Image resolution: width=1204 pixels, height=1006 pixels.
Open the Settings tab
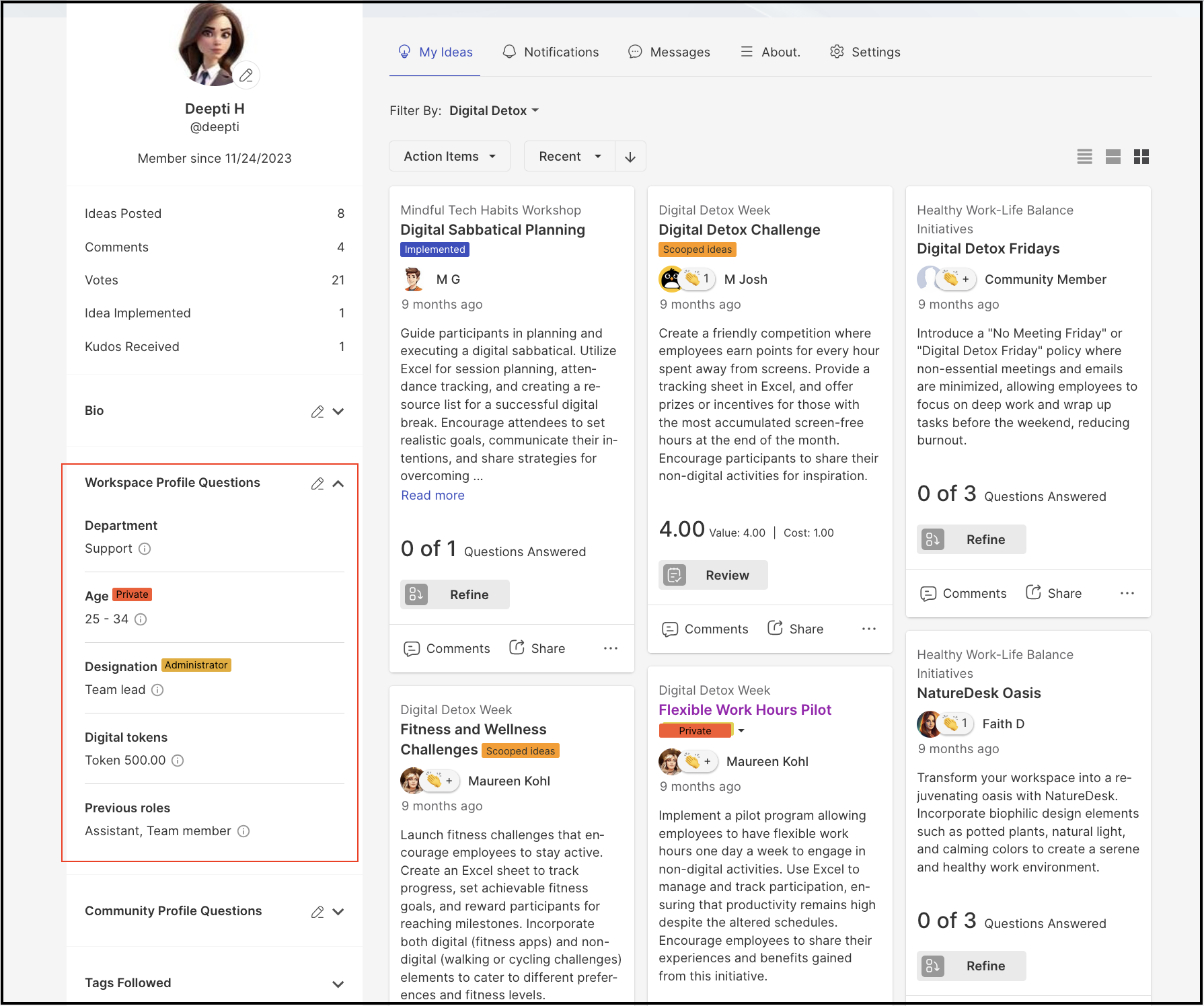pyautogui.click(x=865, y=52)
